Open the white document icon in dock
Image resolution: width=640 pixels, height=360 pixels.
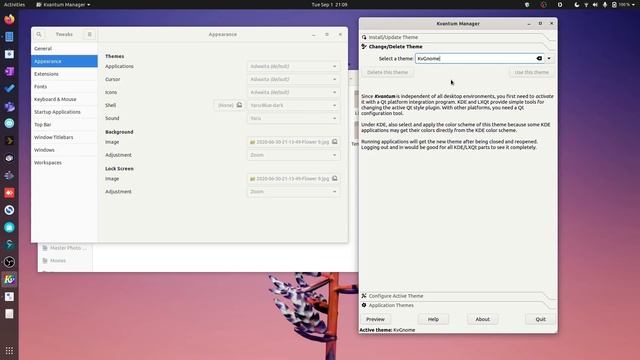pyautogui.click(x=9, y=314)
